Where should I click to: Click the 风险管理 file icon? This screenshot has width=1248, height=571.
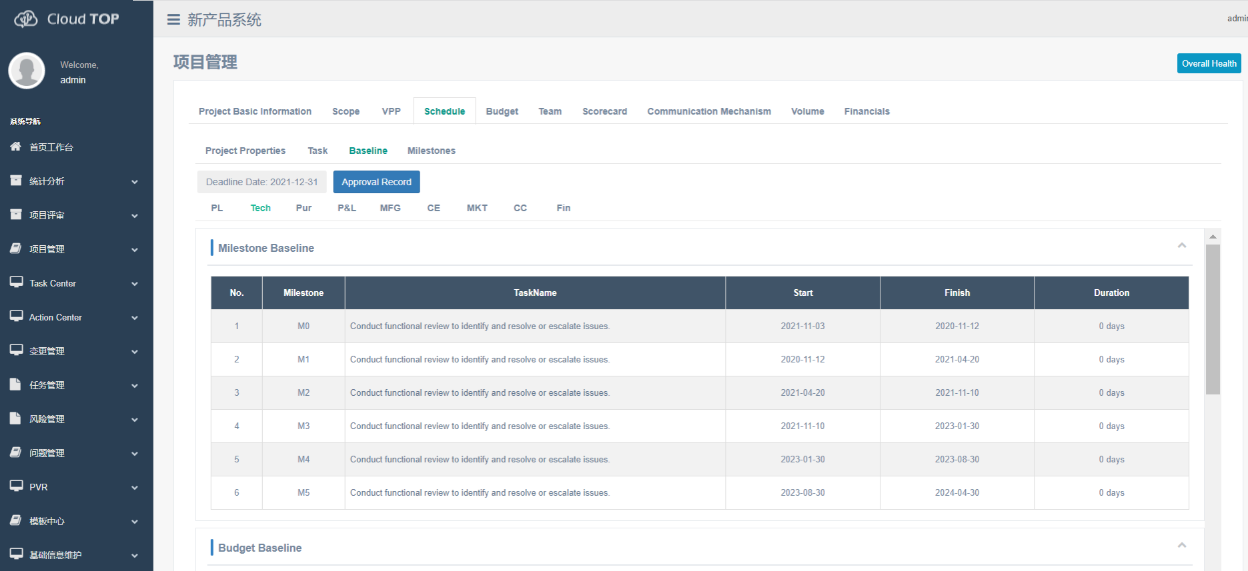[x=16, y=419]
